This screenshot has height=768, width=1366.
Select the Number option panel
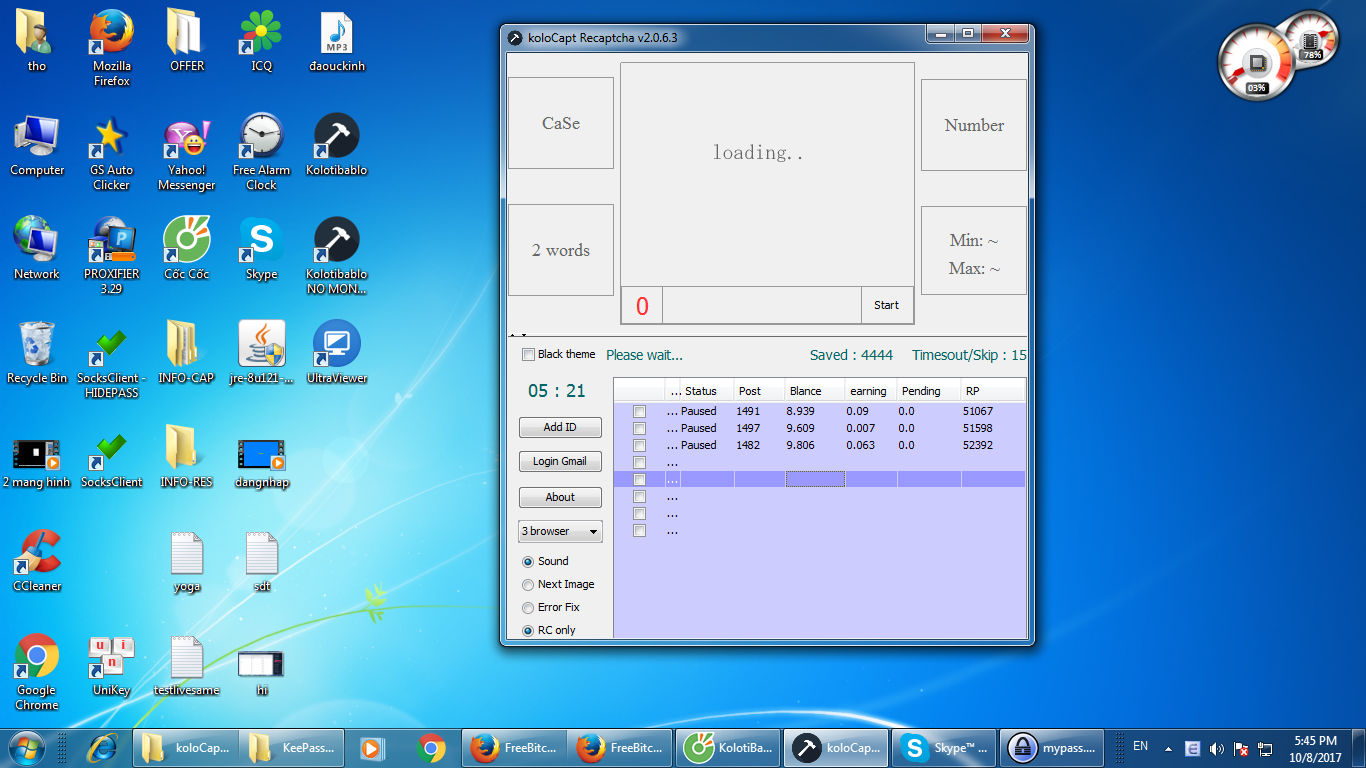coord(974,125)
